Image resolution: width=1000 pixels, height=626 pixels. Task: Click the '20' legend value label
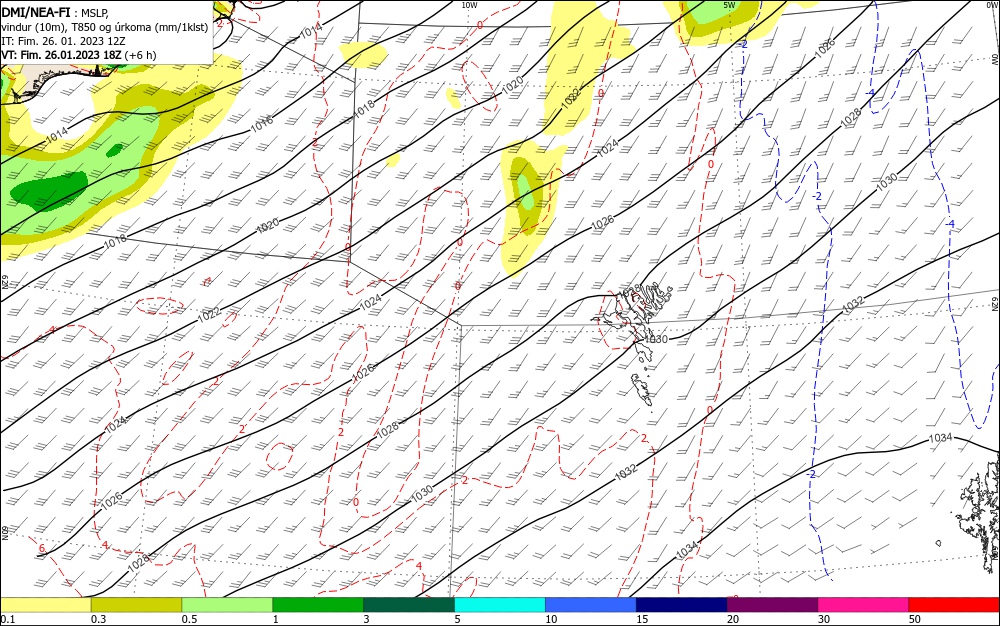point(733,619)
